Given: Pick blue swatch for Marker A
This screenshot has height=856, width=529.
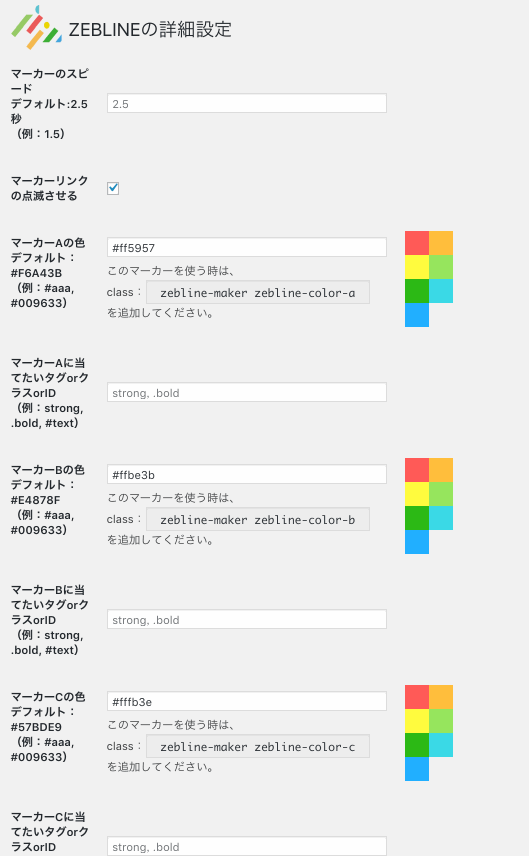Looking at the screenshot, I should tap(417, 315).
